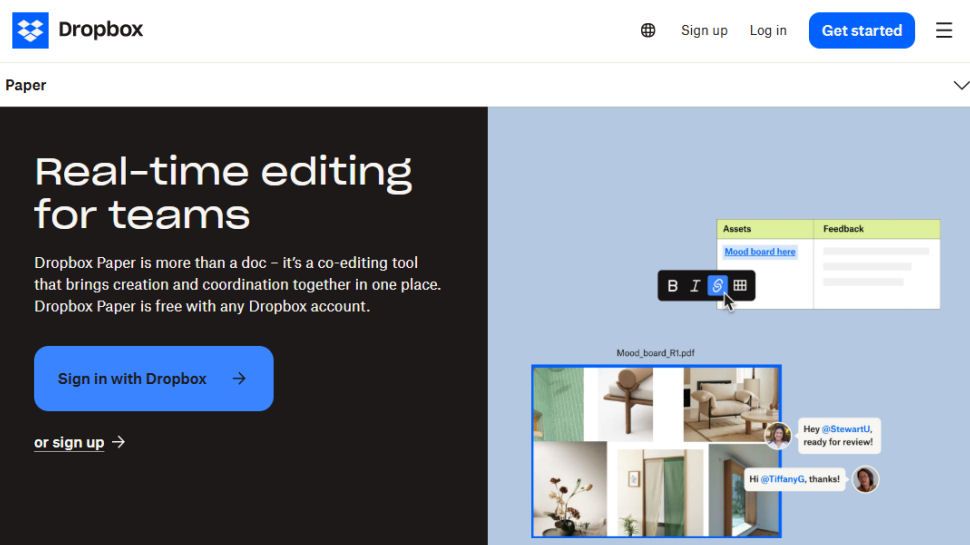Click the Bold formatting icon
The image size is (970, 545).
[x=672, y=286]
